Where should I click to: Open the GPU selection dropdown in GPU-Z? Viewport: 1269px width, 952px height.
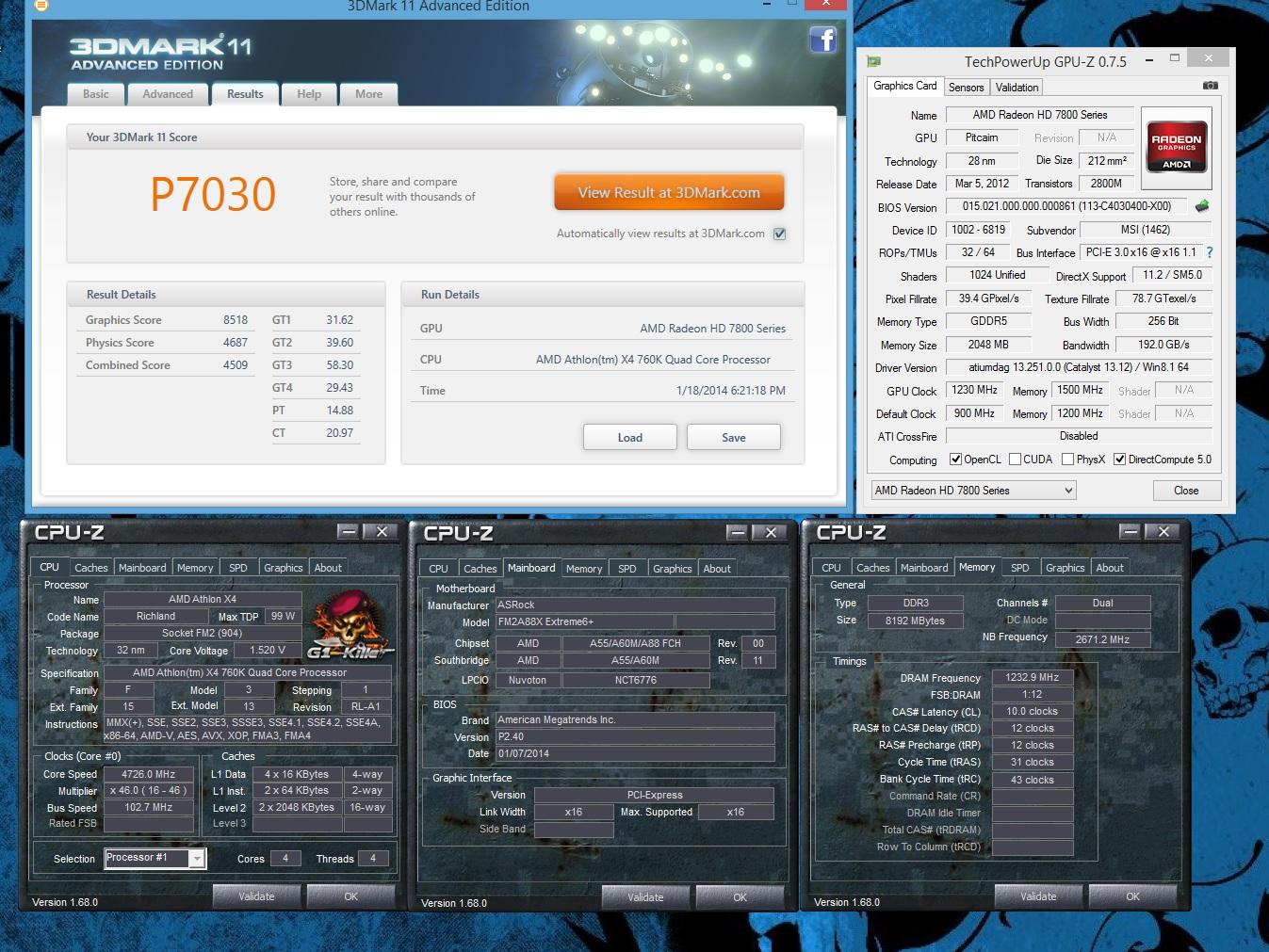coord(973,491)
